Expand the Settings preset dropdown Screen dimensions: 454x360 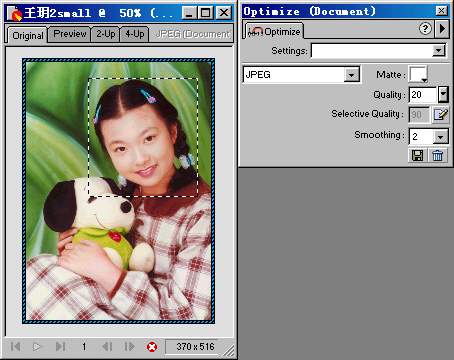click(439, 51)
